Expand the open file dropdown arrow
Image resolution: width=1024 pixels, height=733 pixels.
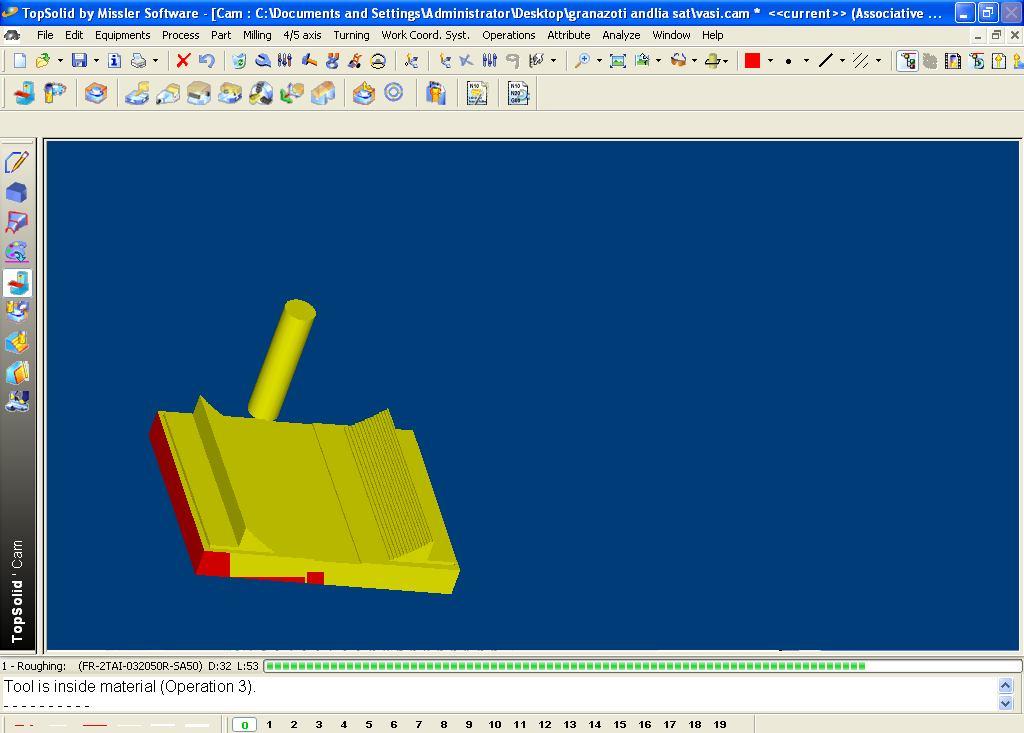pyautogui.click(x=60, y=61)
